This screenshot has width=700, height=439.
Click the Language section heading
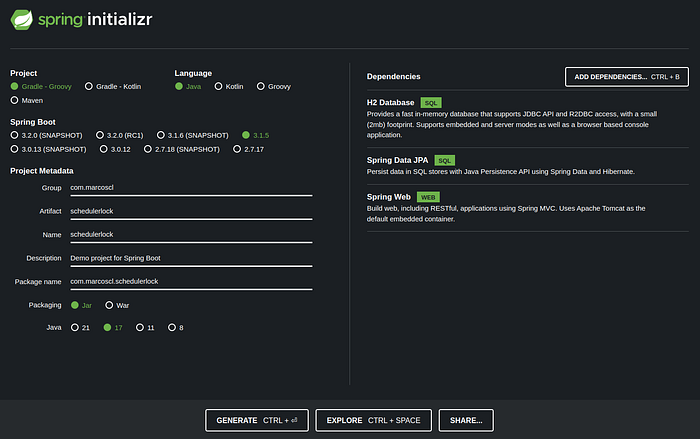click(193, 73)
